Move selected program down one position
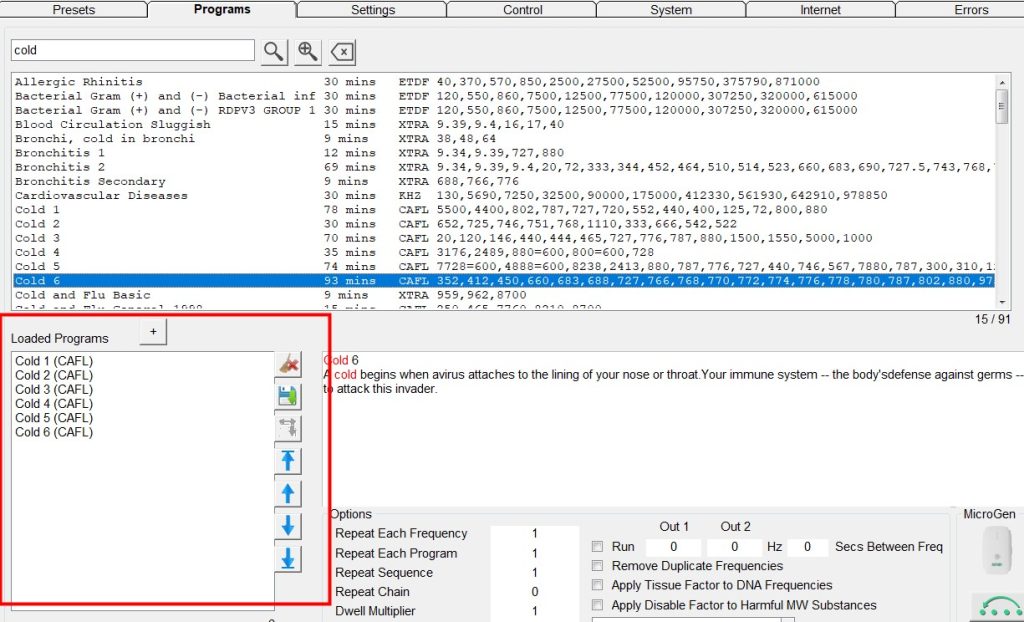Screen dimensions: 1024x622 pos(288,526)
